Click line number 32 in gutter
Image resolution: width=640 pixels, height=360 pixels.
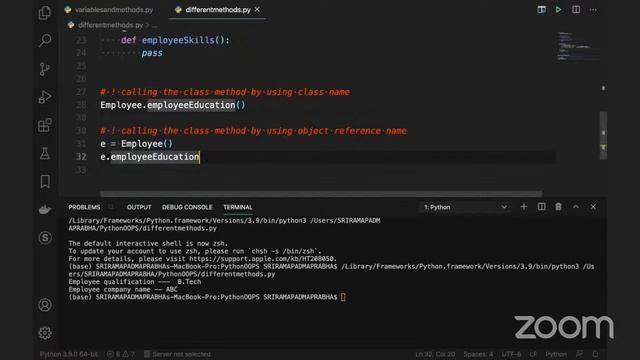pyautogui.click(x=81, y=157)
